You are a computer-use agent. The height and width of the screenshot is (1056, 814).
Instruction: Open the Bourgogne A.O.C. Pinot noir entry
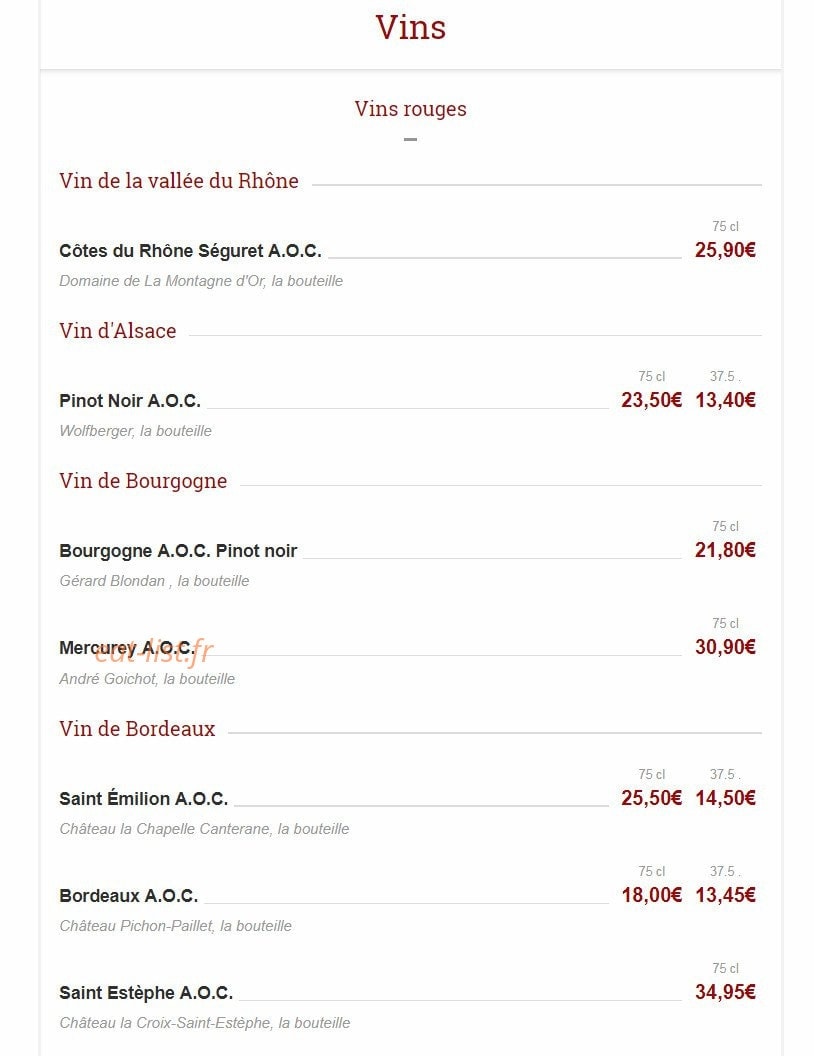[178, 551]
